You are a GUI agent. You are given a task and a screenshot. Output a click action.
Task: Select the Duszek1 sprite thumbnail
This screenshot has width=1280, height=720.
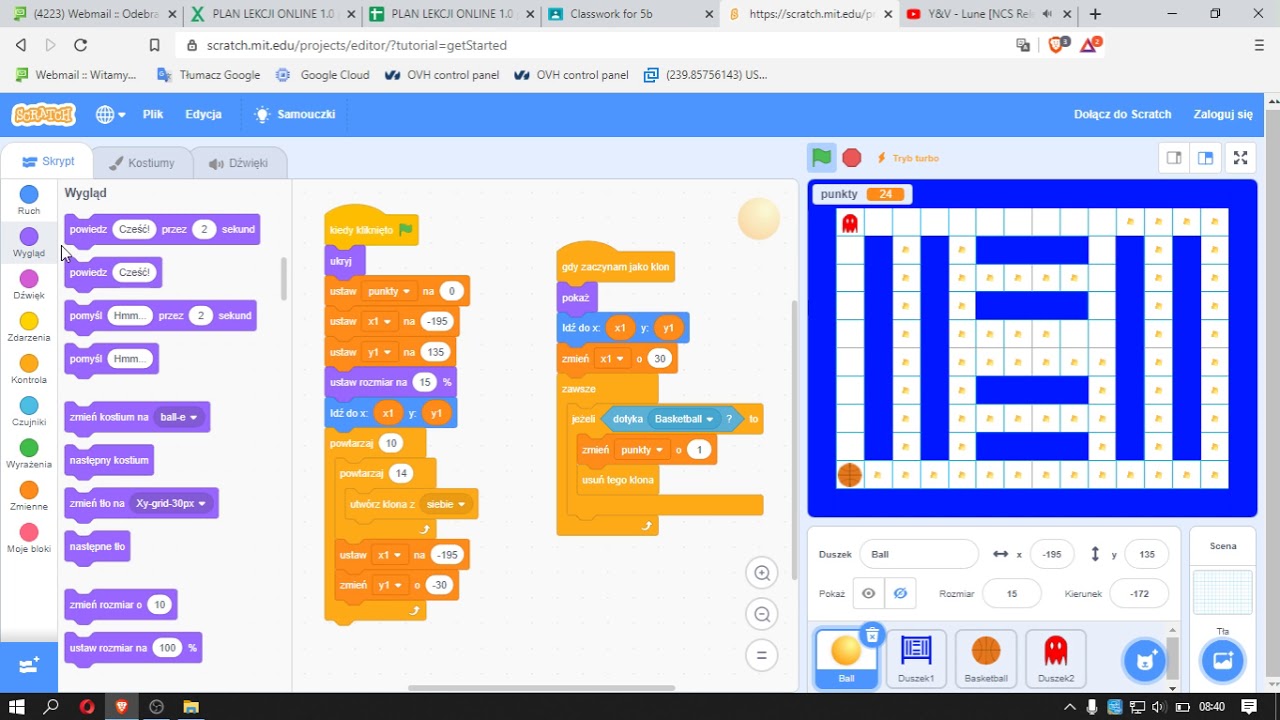[916, 659]
